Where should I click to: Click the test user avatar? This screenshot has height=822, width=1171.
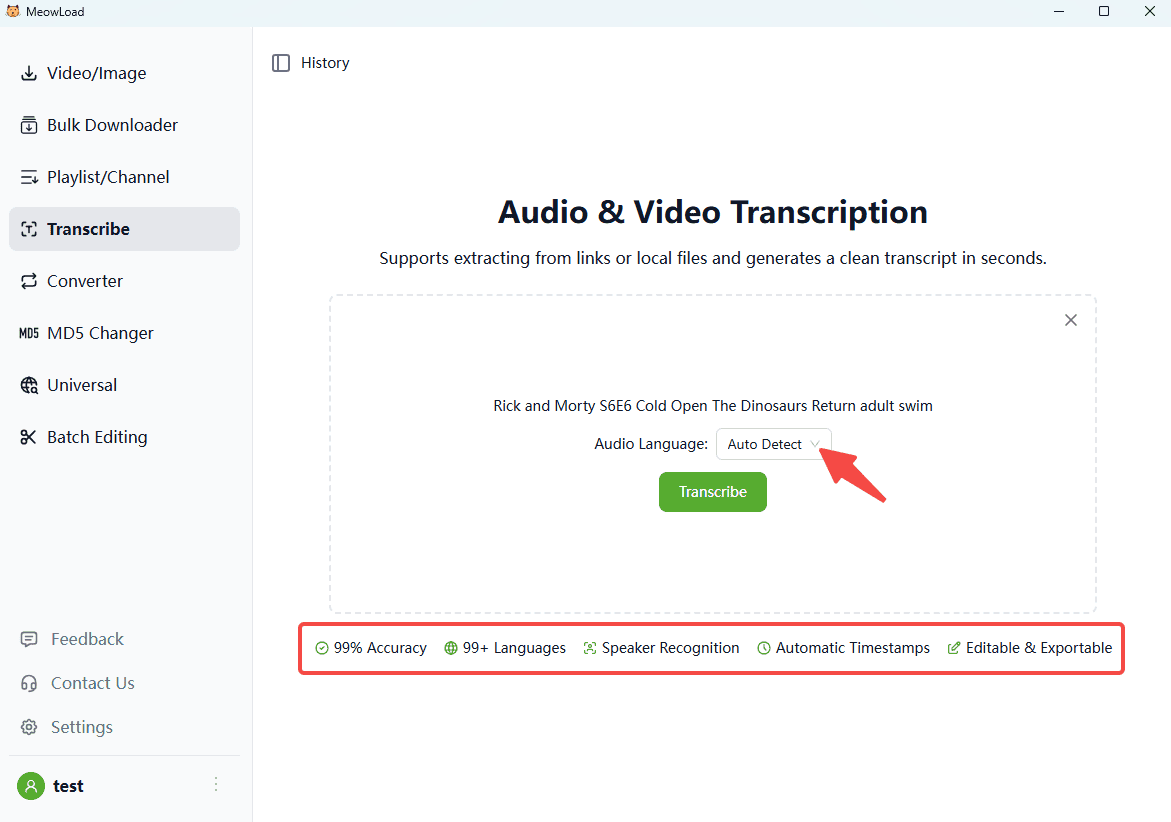31,786
